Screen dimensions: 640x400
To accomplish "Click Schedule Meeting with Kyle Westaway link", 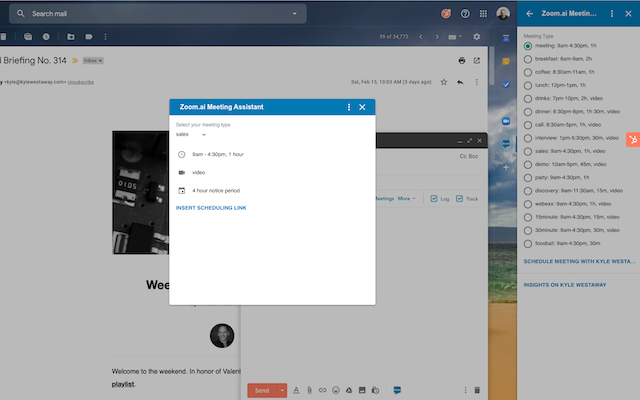I will [579, 260].
